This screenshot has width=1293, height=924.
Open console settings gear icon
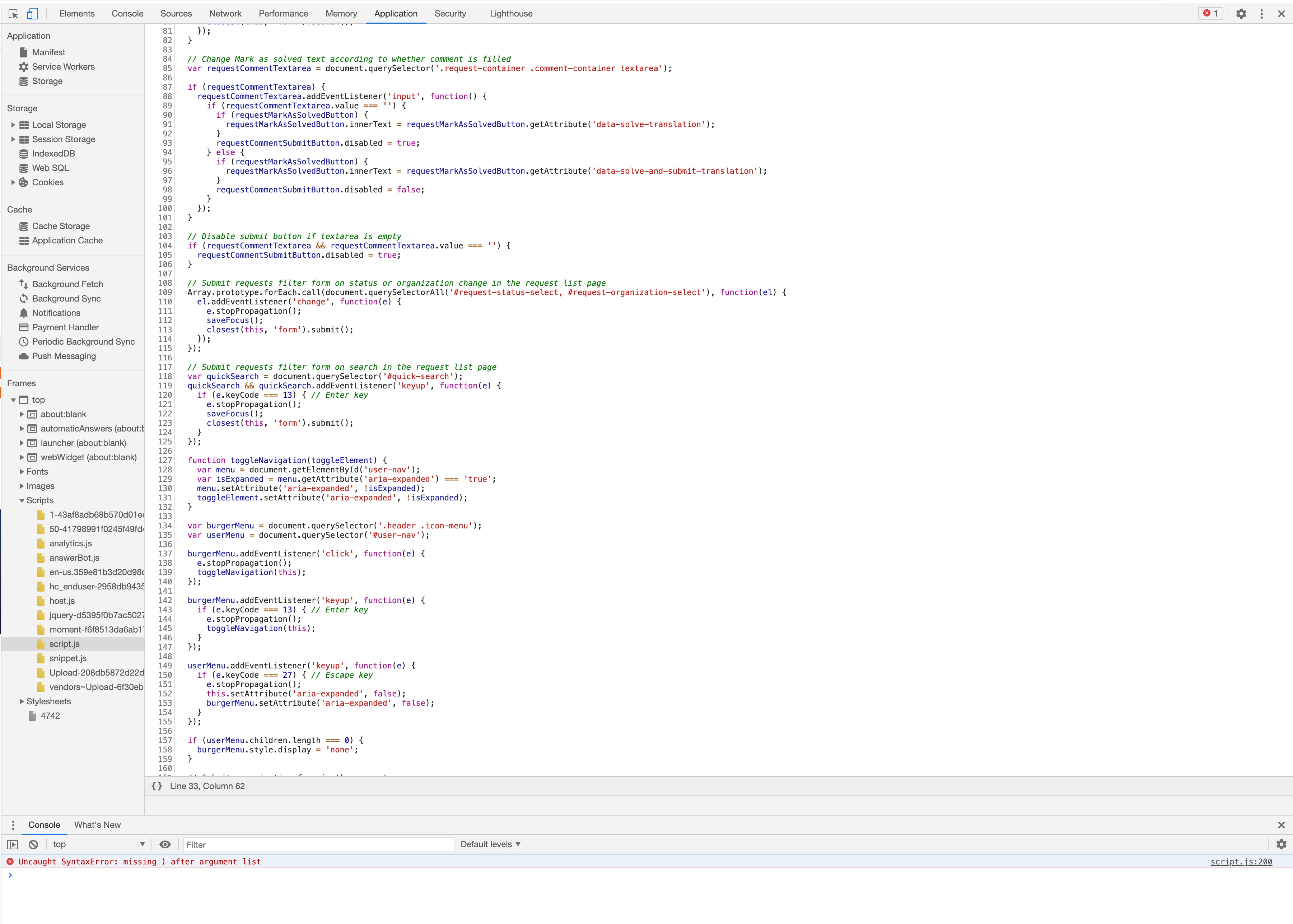(1281, 844)
